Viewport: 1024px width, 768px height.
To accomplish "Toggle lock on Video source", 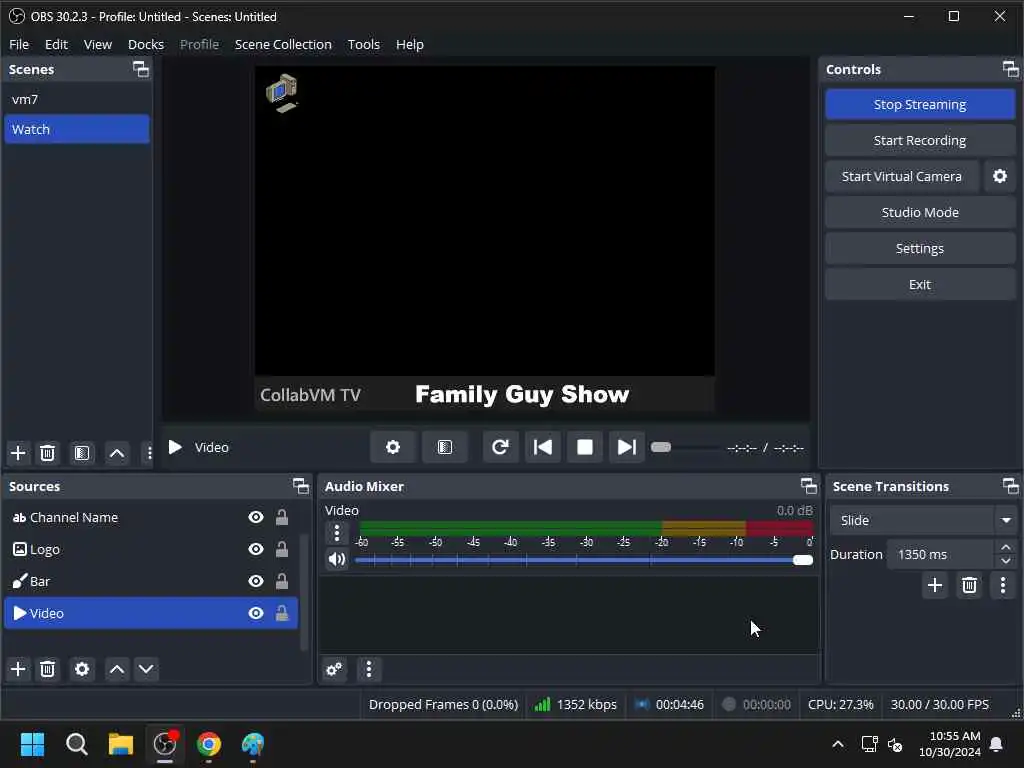I will click(x=282, y=613).
